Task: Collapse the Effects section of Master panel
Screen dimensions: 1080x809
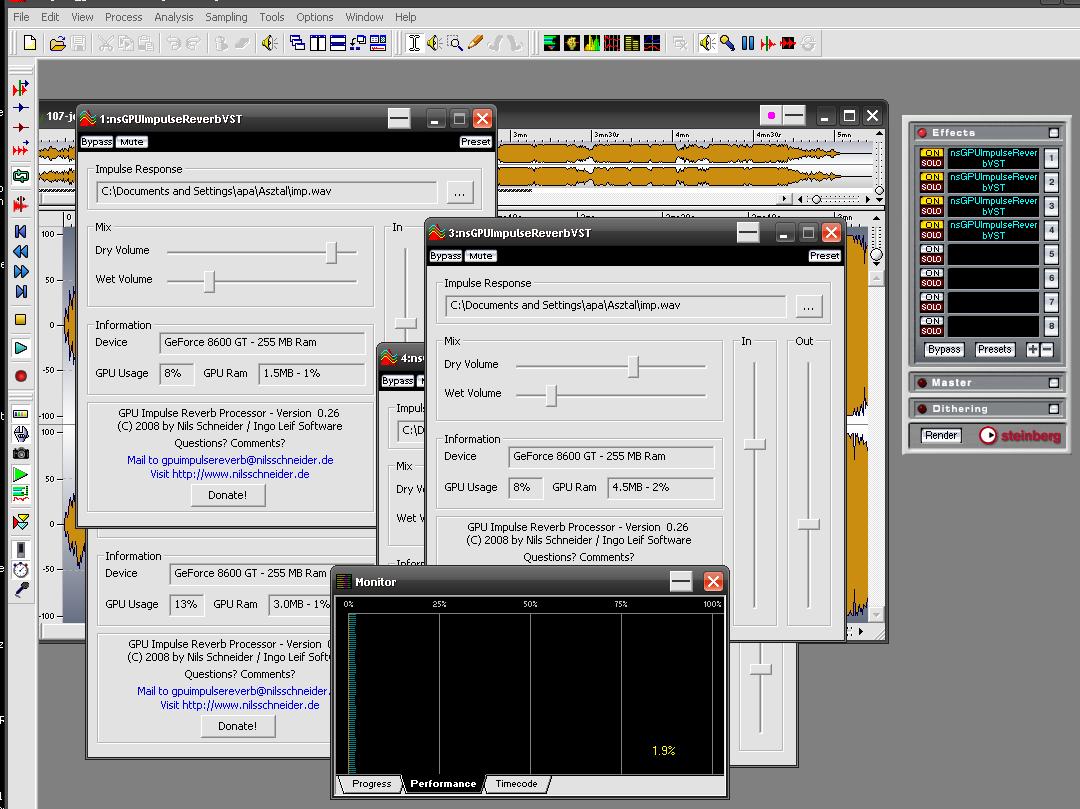Action: pos(1054,132)
